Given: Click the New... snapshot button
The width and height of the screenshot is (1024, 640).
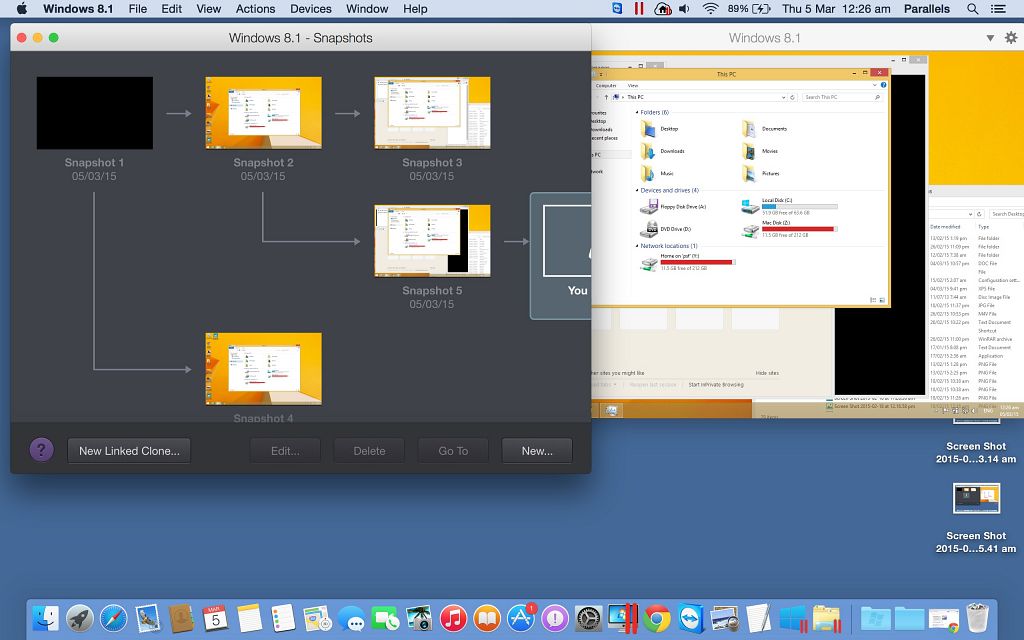Looking at the screenshot, I should [537, 451].
